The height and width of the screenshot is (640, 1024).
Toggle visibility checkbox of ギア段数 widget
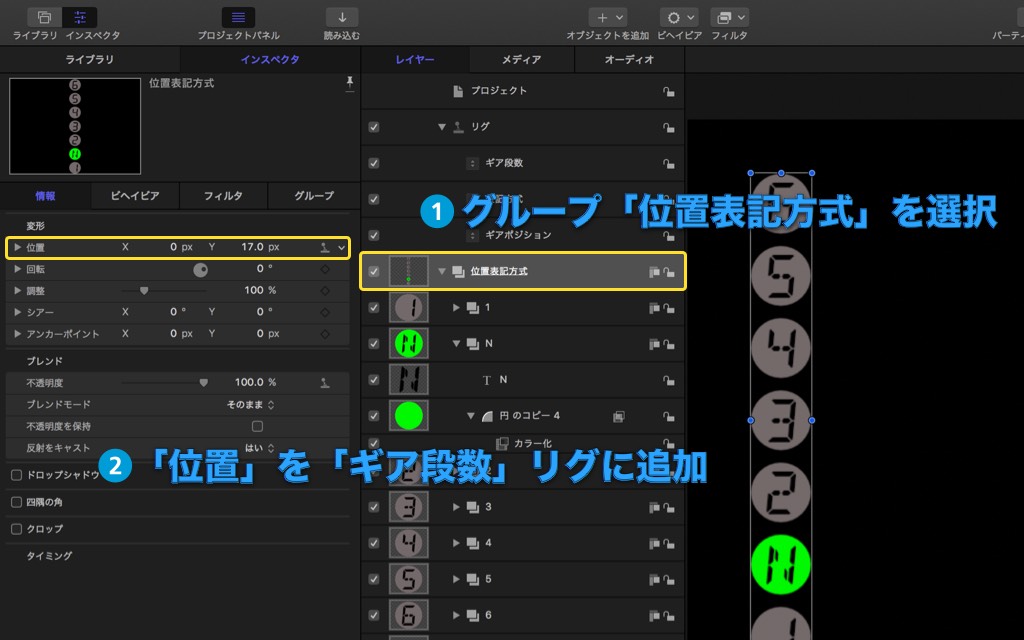click(x=374, y=163)
